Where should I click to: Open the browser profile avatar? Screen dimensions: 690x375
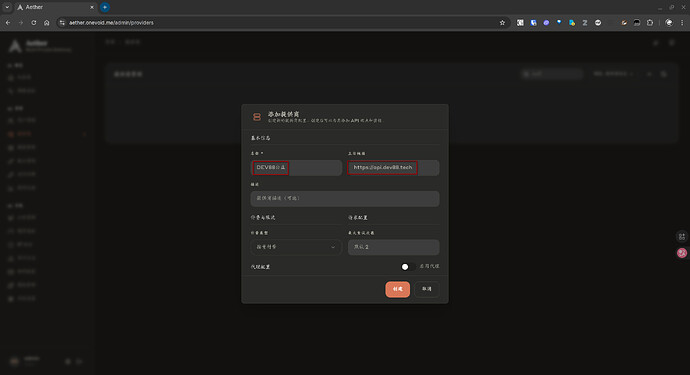pyautogui.click(x=669, y=22)
